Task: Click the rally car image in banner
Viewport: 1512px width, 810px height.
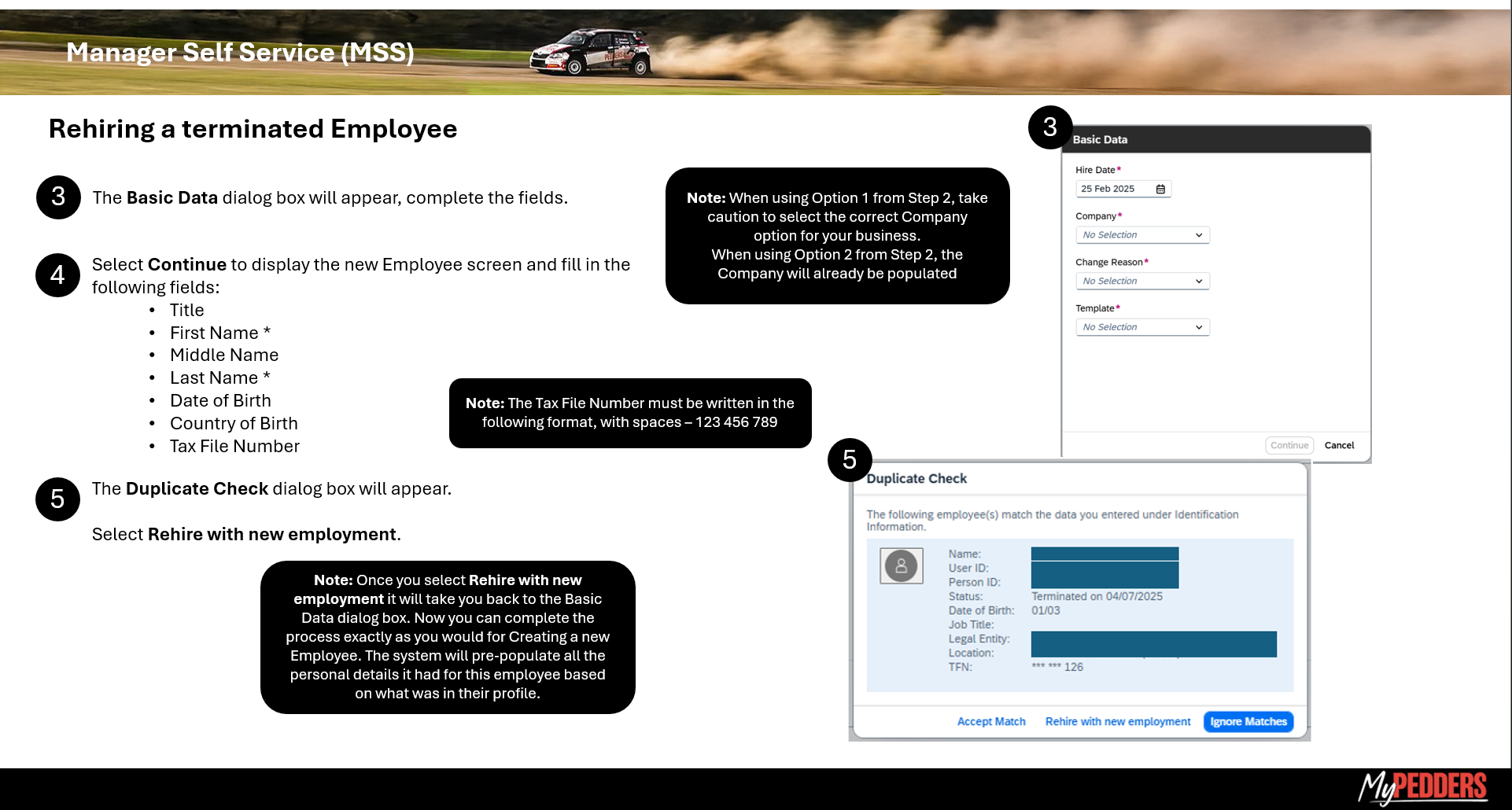Action: point(590,53)
